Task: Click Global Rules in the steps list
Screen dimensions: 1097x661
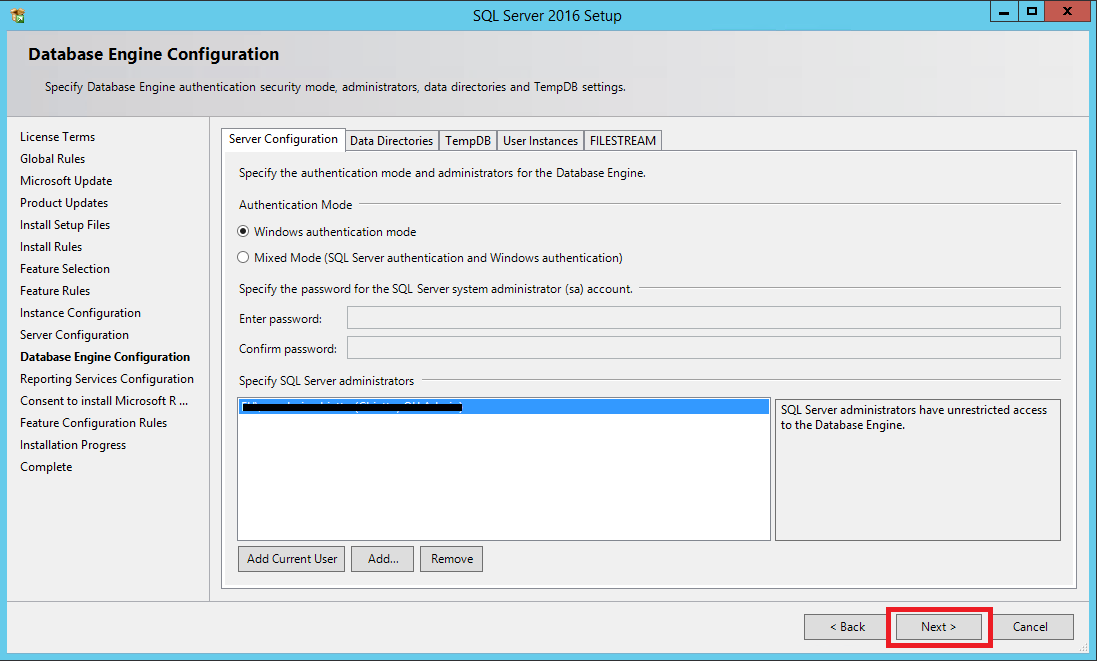Action: [52, 159]
